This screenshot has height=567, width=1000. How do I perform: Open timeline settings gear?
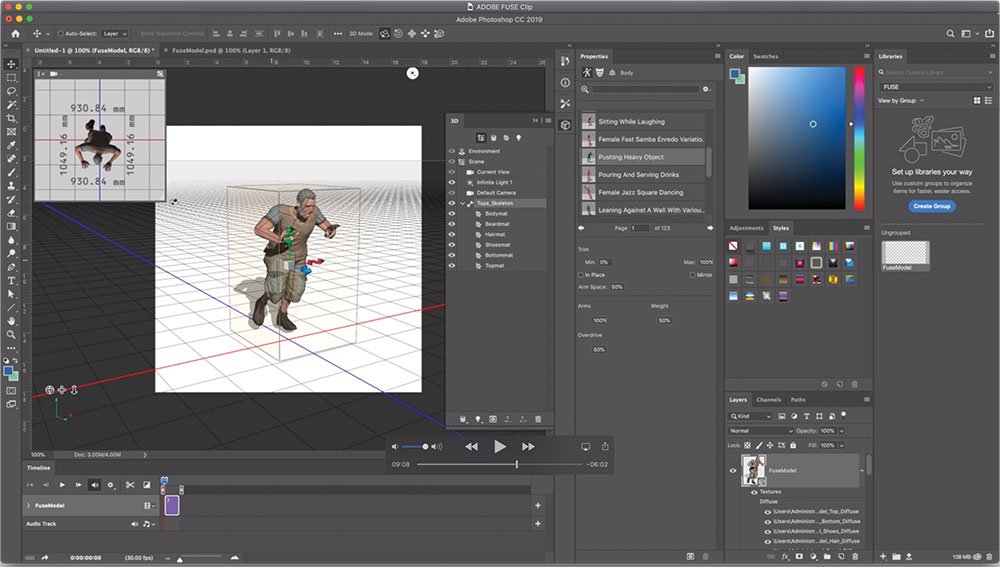(110, 485)
